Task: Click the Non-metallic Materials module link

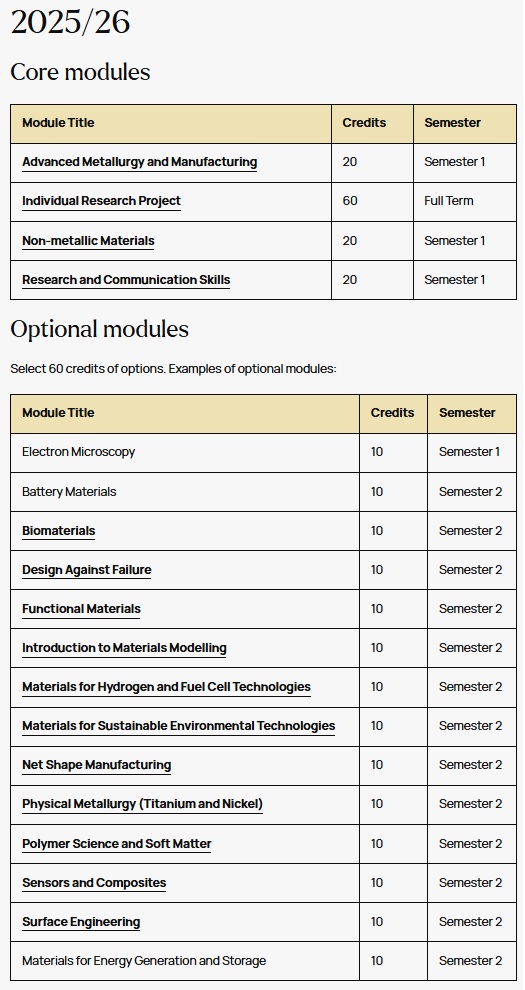Action: [x=88, y=241]
